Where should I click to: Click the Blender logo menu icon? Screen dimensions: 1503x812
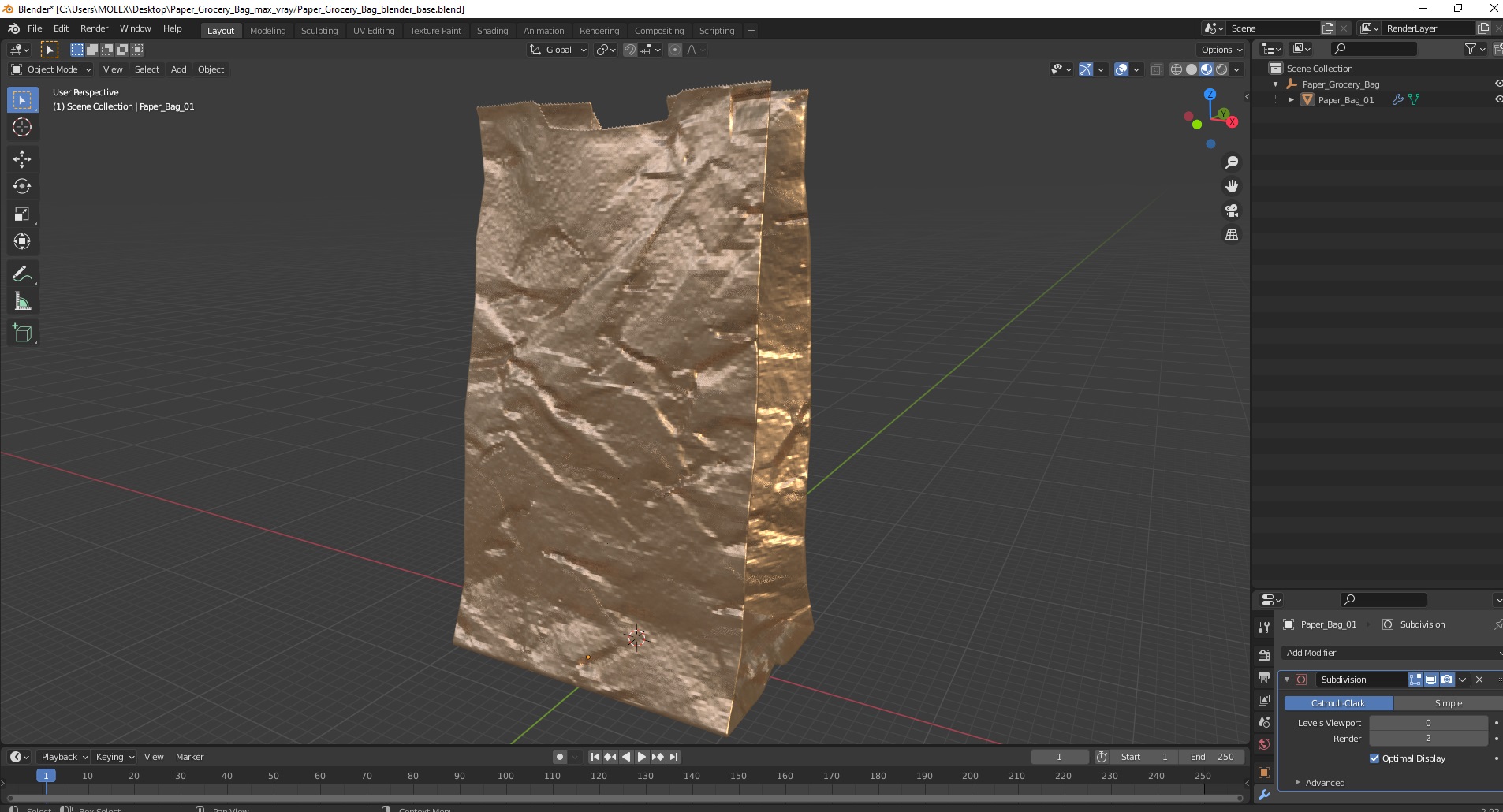point(13,28)
